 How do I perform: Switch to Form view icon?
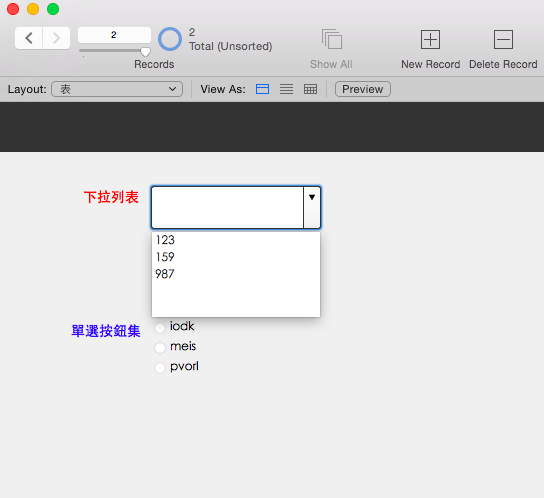[262, 89]
